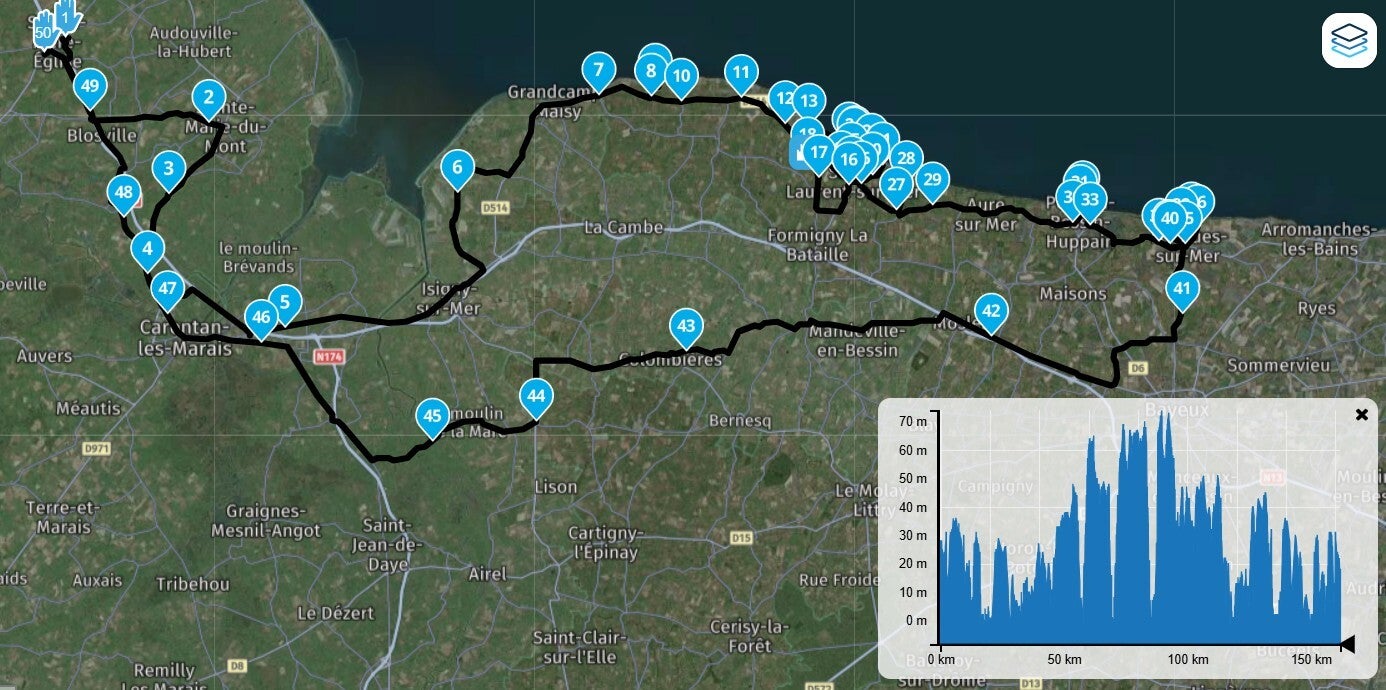Select waypoint marker 47
This screenshot has height=690, width=1386.
point(167,290)
